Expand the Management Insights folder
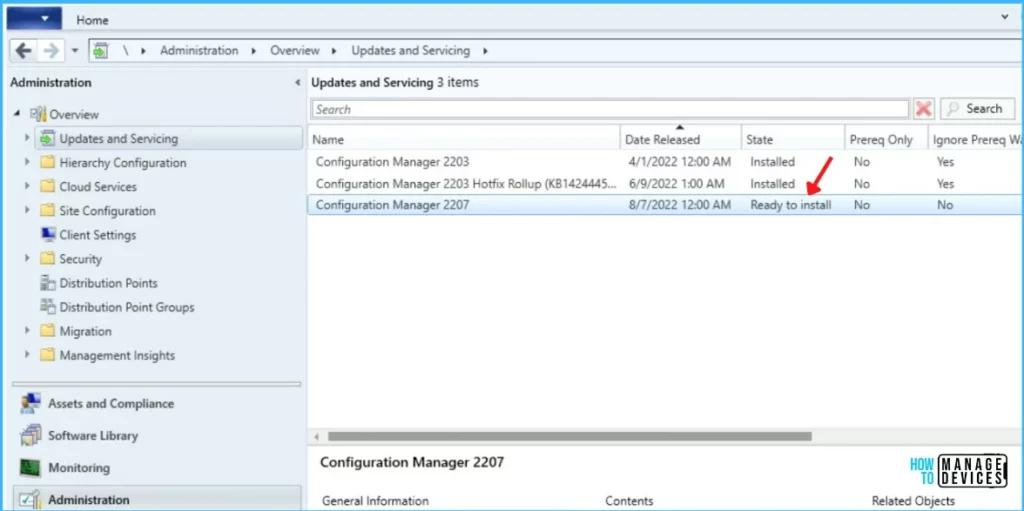This screenshot has width=1024, height=511. pos(27,355)
